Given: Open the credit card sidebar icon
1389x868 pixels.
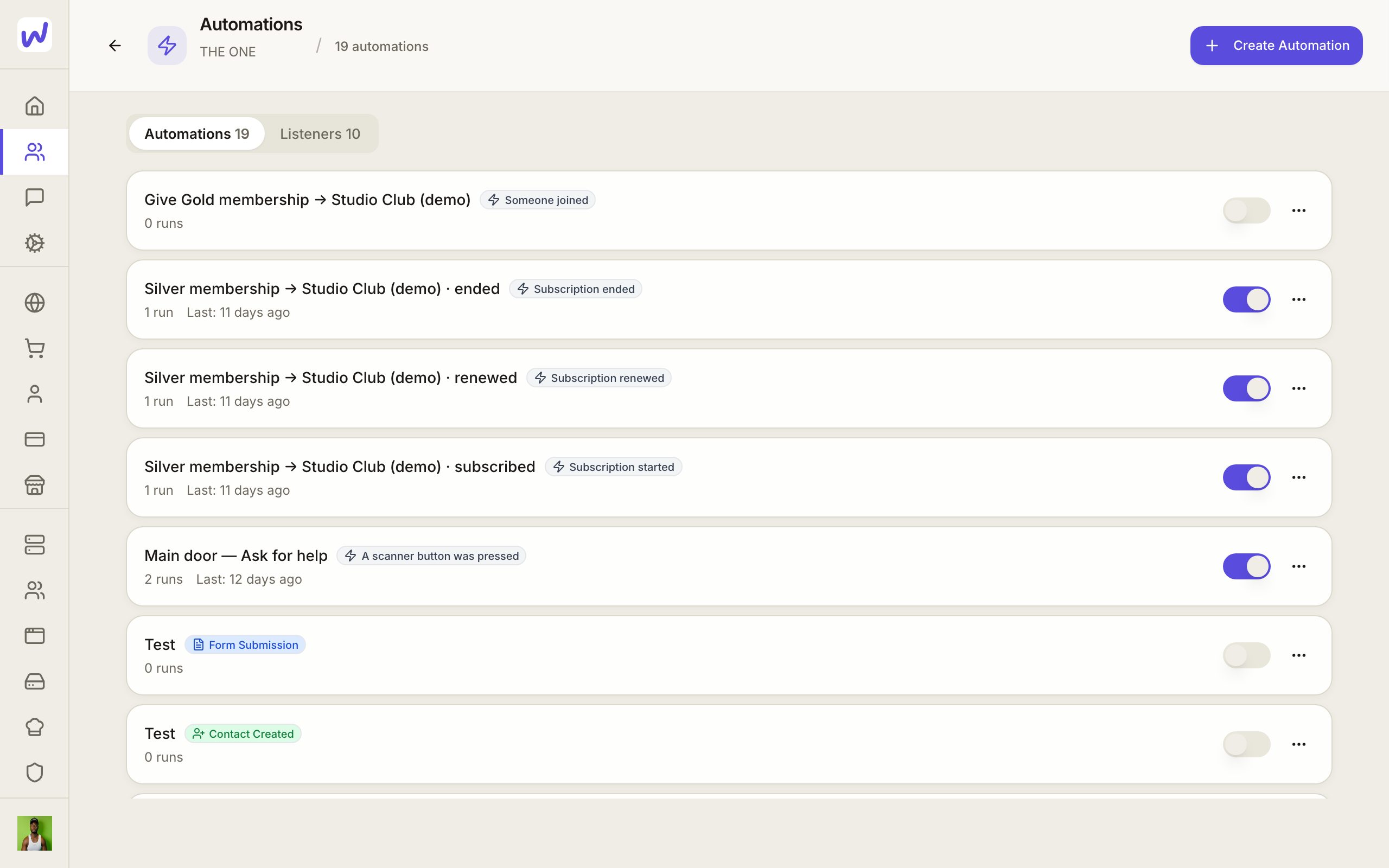Looking at the screenshot, I should [x=34, y=439].
